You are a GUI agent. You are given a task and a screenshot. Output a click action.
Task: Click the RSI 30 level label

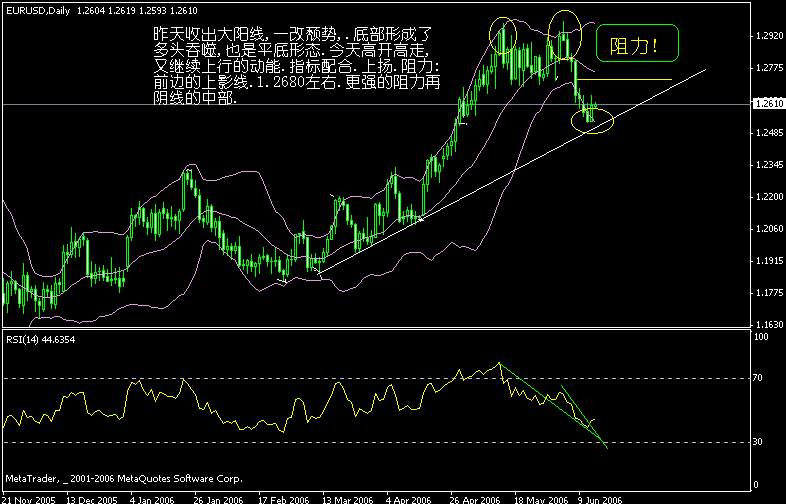point(758,442)
